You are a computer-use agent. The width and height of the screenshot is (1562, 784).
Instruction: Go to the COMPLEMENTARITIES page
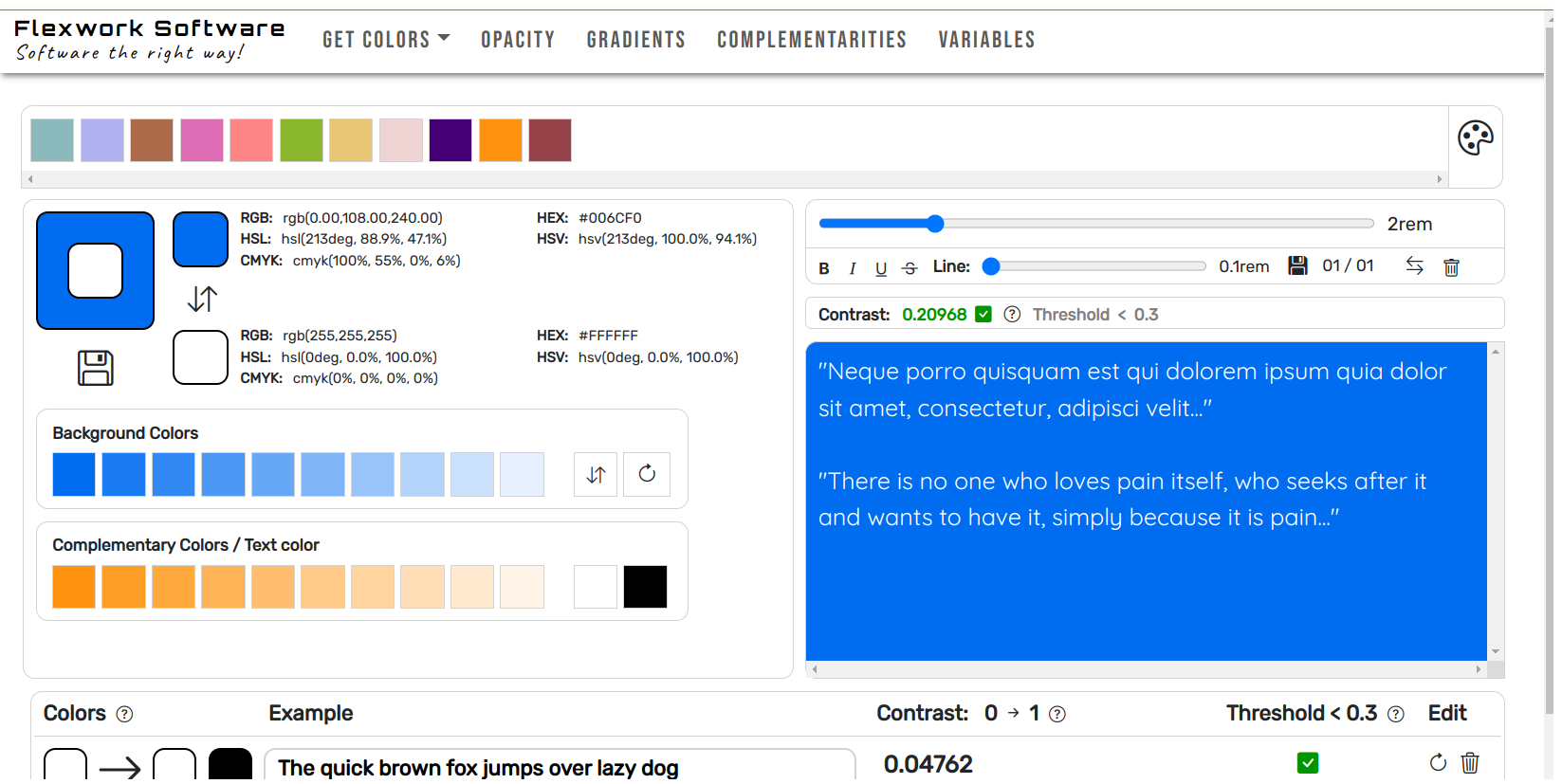click(812, 39)
